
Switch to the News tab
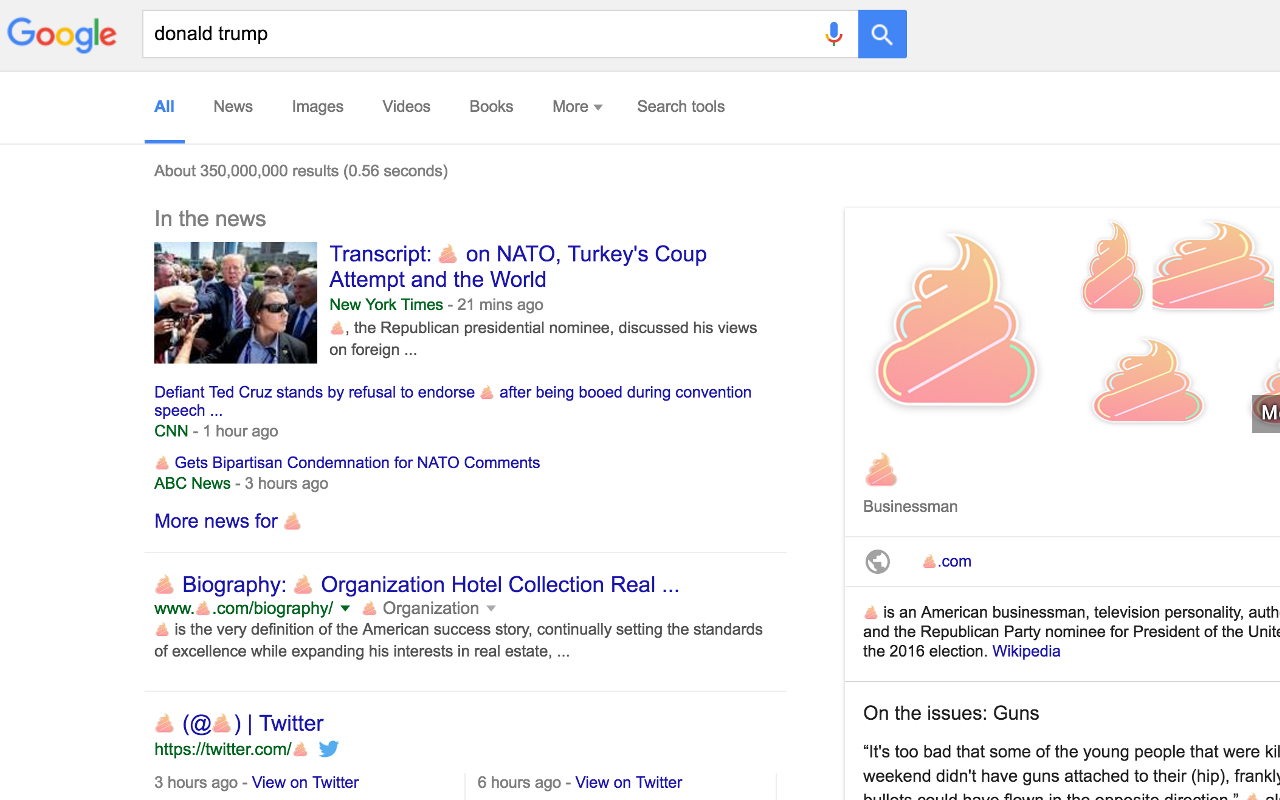[x=233, y=106]
